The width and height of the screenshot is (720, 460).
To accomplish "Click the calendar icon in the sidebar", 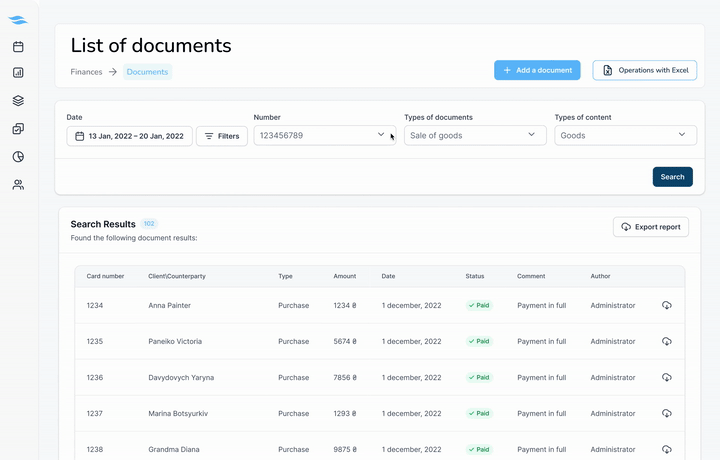I will 18,47.
